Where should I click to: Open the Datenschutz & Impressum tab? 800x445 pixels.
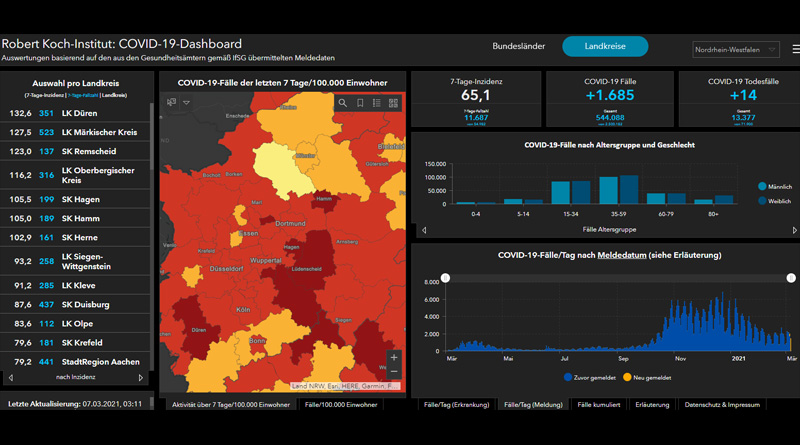tap(722, 405)
